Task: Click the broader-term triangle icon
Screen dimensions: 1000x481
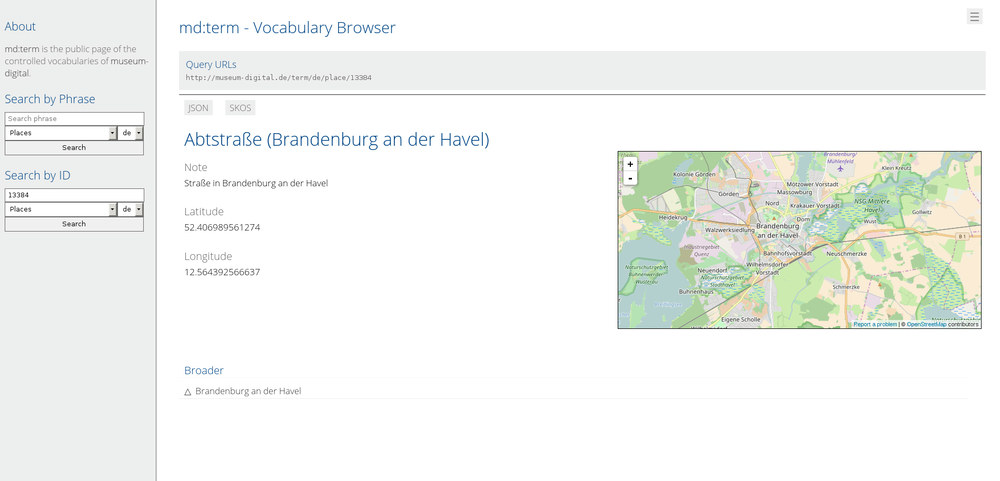Action: click(x=188, y=392)
